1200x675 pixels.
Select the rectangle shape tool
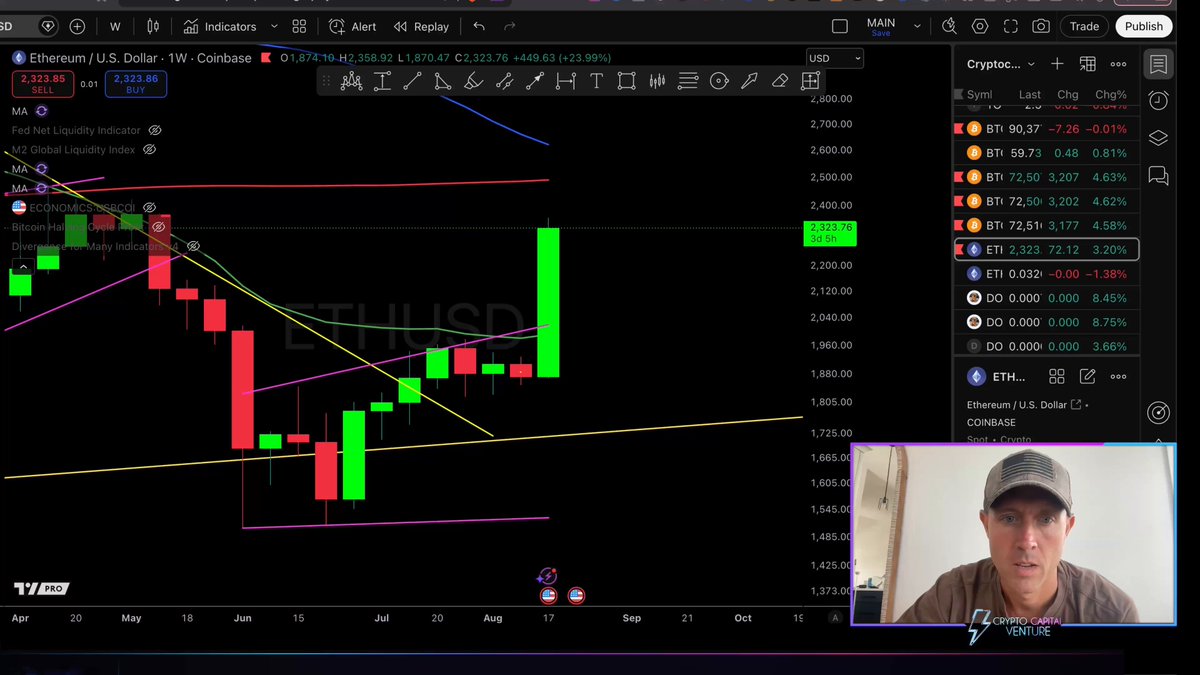[x=627, y=82]
